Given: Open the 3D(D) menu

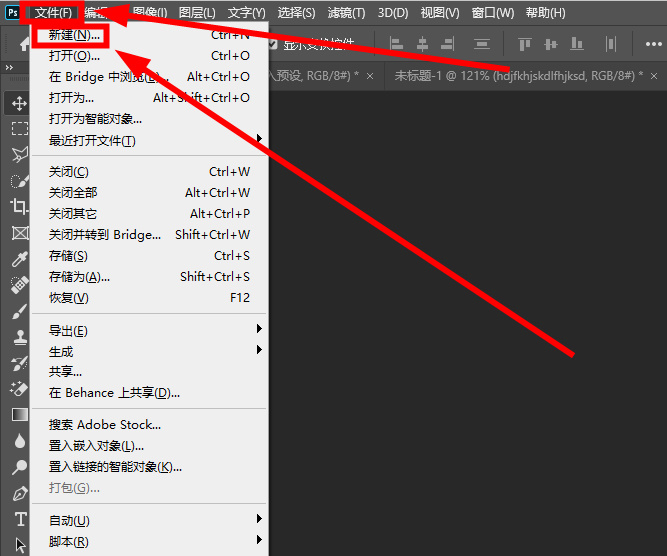Looking at the screenshot, I should (393, 13).
